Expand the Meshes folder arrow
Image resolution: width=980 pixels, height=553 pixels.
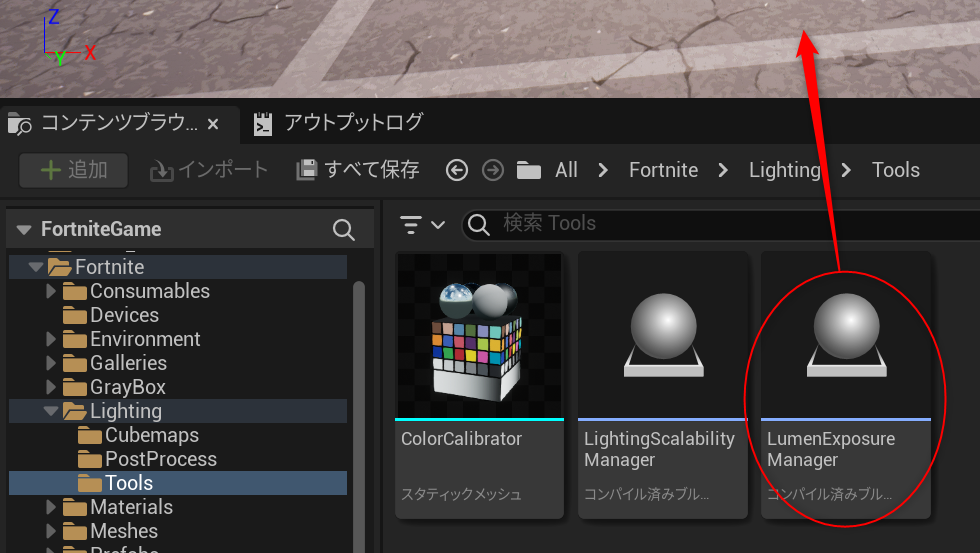click(51, 531)
